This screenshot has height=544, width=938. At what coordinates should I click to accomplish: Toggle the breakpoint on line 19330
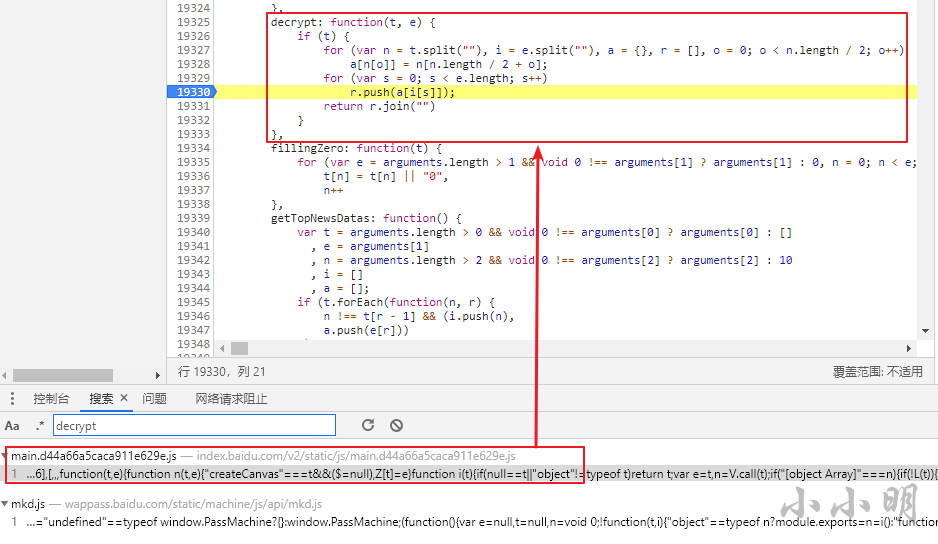191,92
